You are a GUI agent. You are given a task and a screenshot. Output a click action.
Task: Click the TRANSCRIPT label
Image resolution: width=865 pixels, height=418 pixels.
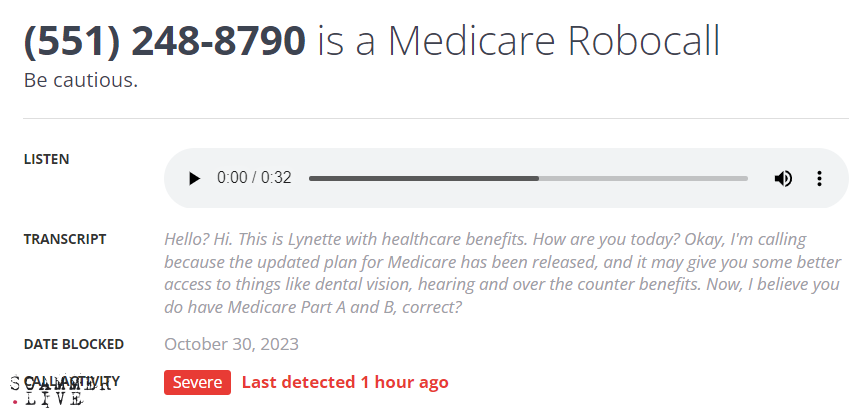[x=65, y=239]
